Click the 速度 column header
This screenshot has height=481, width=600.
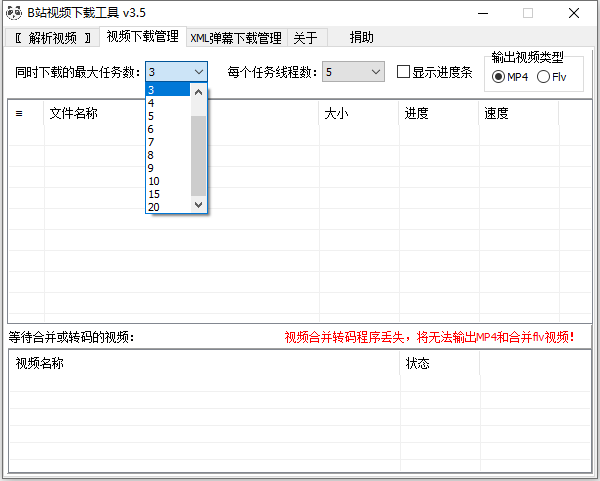coord(519,113)
